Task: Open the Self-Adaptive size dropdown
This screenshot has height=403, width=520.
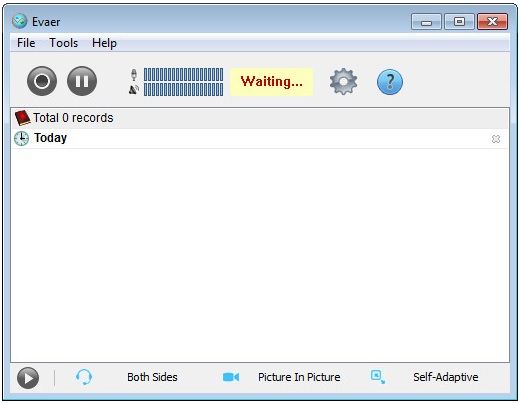Action: (x=446, y=377)
